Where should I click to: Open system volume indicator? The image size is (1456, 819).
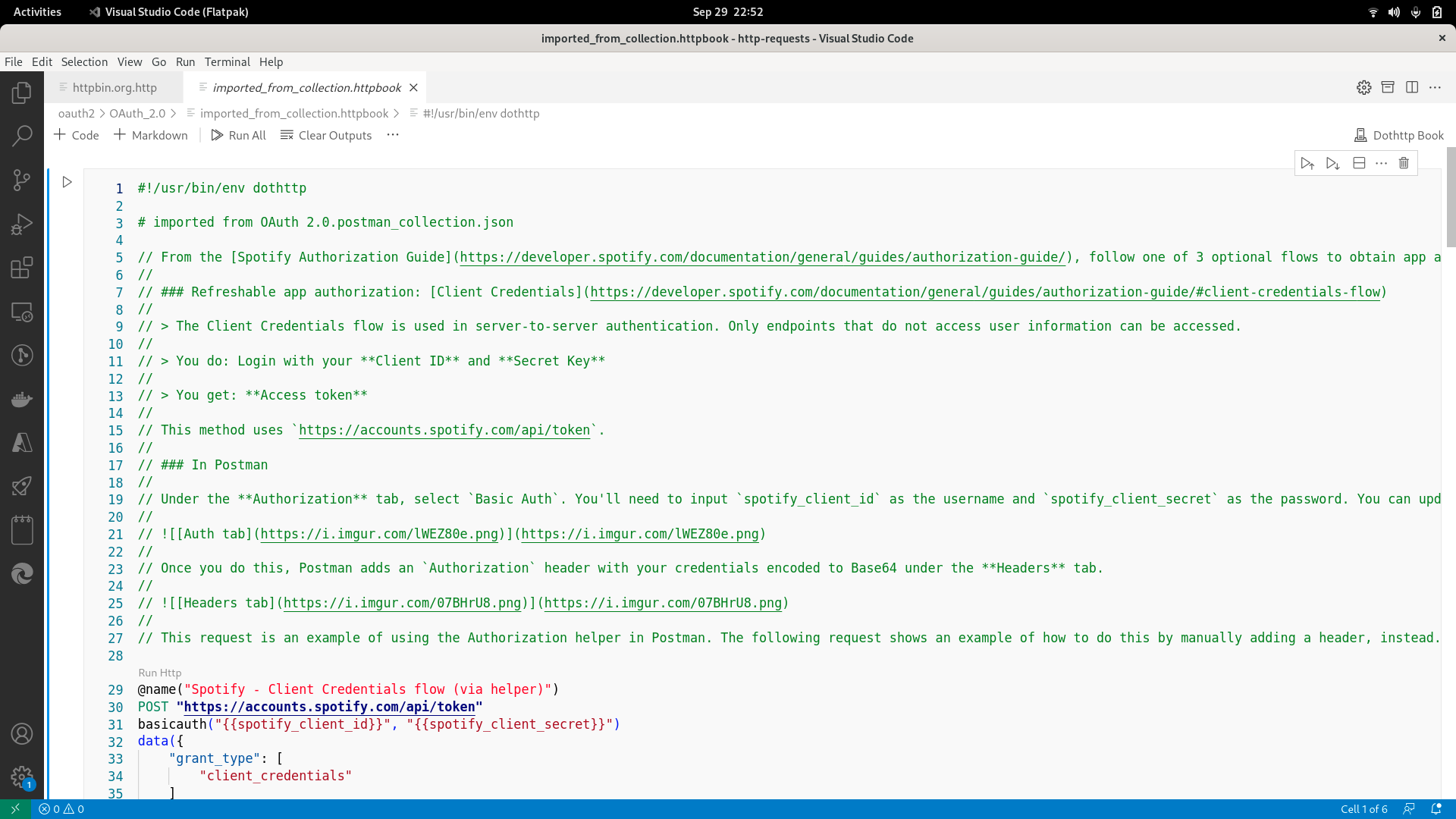pos(1394,12)
